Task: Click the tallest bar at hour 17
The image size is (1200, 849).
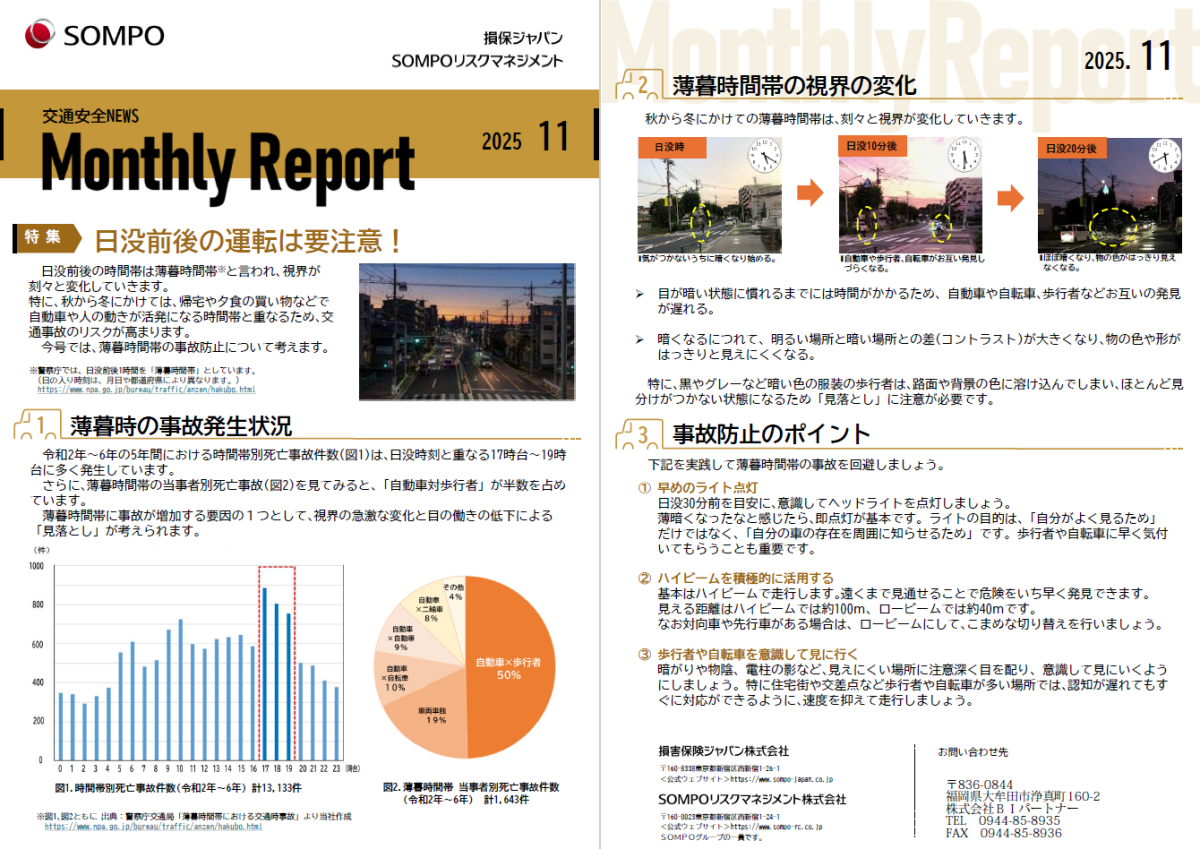Action: click(265, 675)
